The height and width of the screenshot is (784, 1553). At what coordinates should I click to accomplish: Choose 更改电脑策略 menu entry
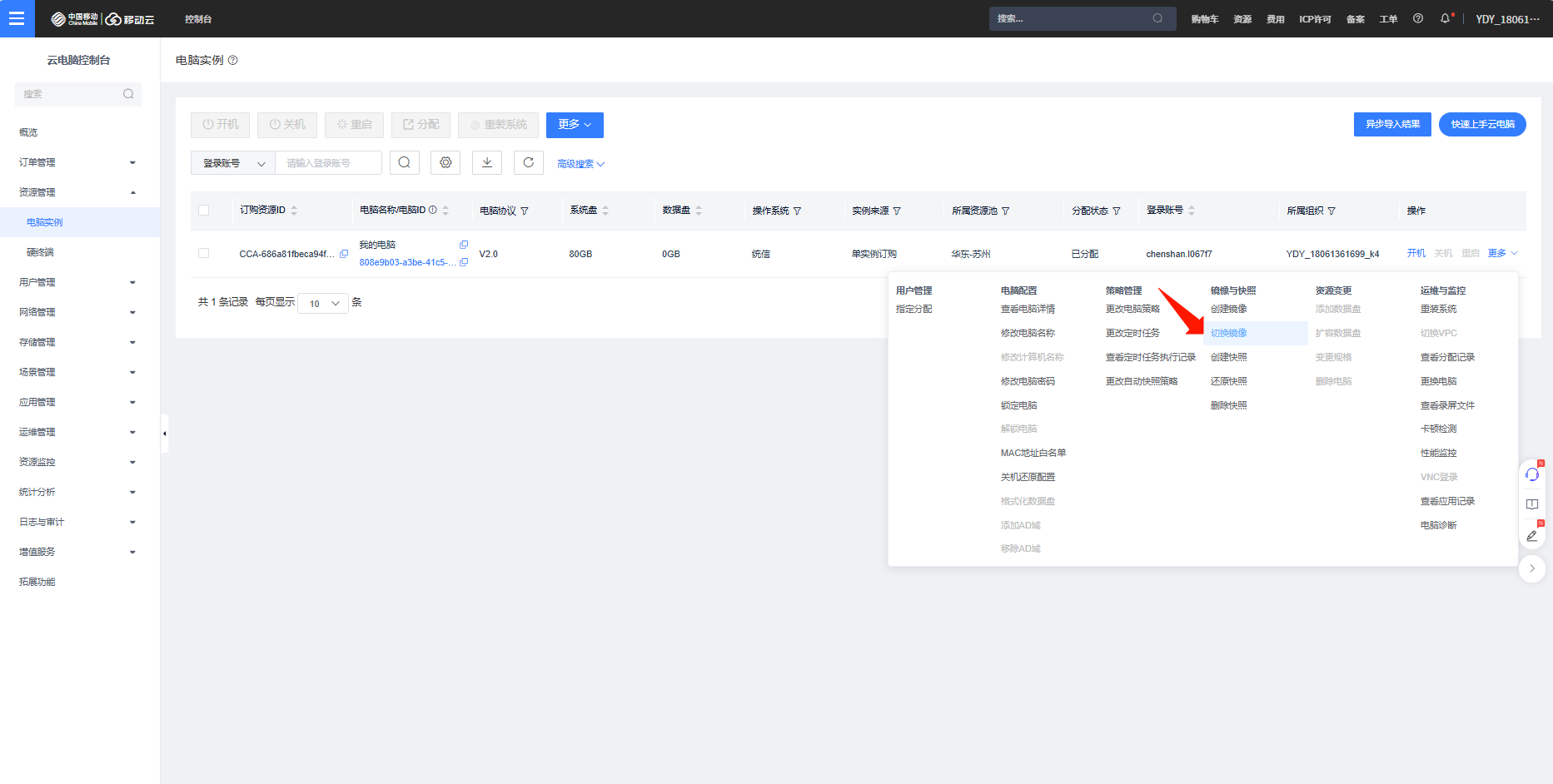(x=1132, y=309)
